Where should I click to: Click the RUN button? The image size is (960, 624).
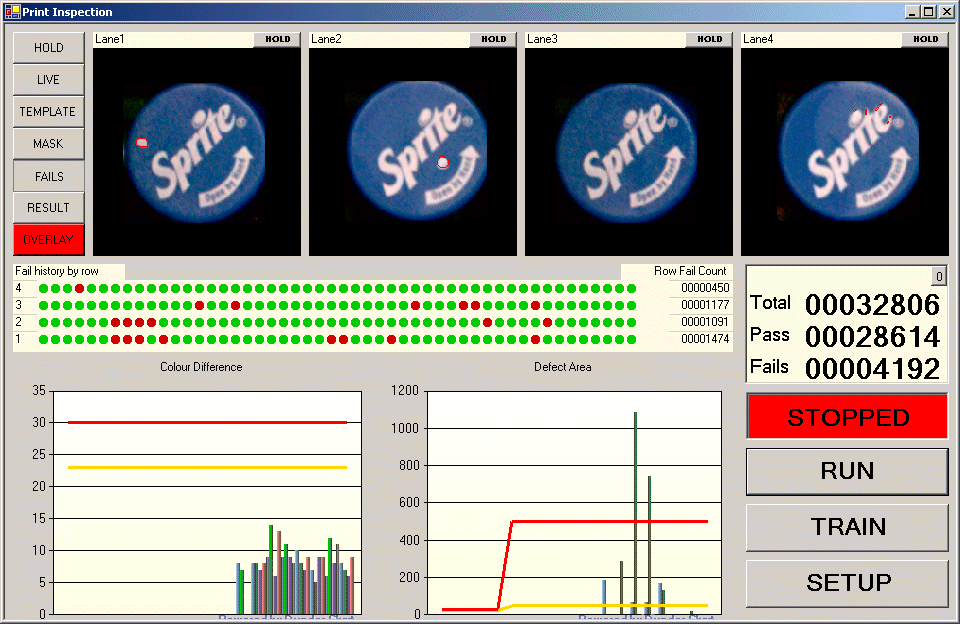point(847,471)
